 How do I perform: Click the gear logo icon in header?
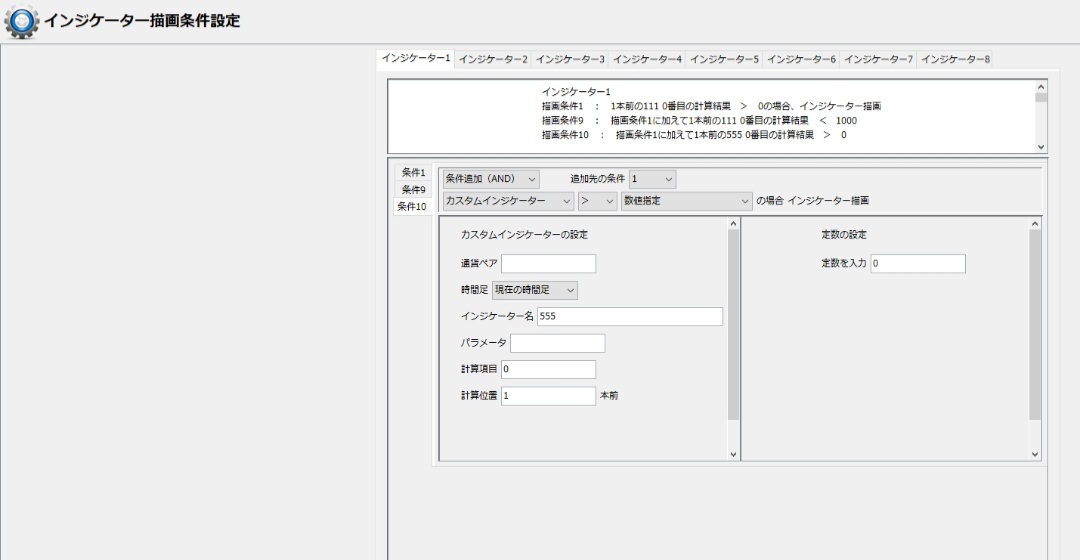[x=22, y=21]
